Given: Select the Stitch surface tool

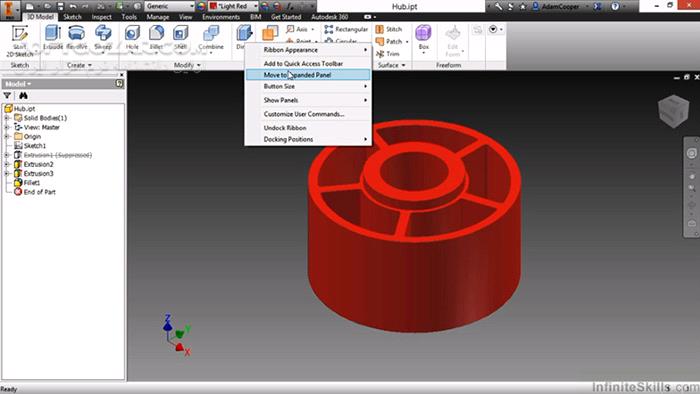Looking at the screenshot, I should click(389, 29).
